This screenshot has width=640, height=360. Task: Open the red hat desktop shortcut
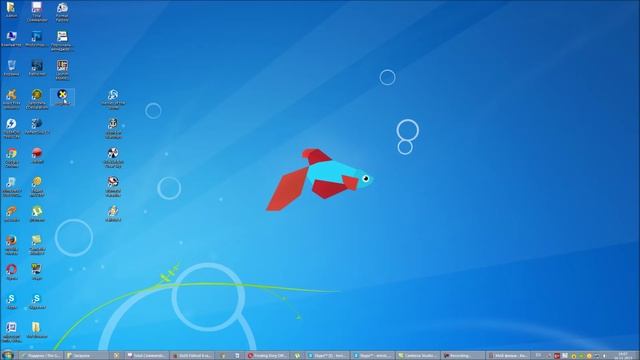click(x=37, y=156)
